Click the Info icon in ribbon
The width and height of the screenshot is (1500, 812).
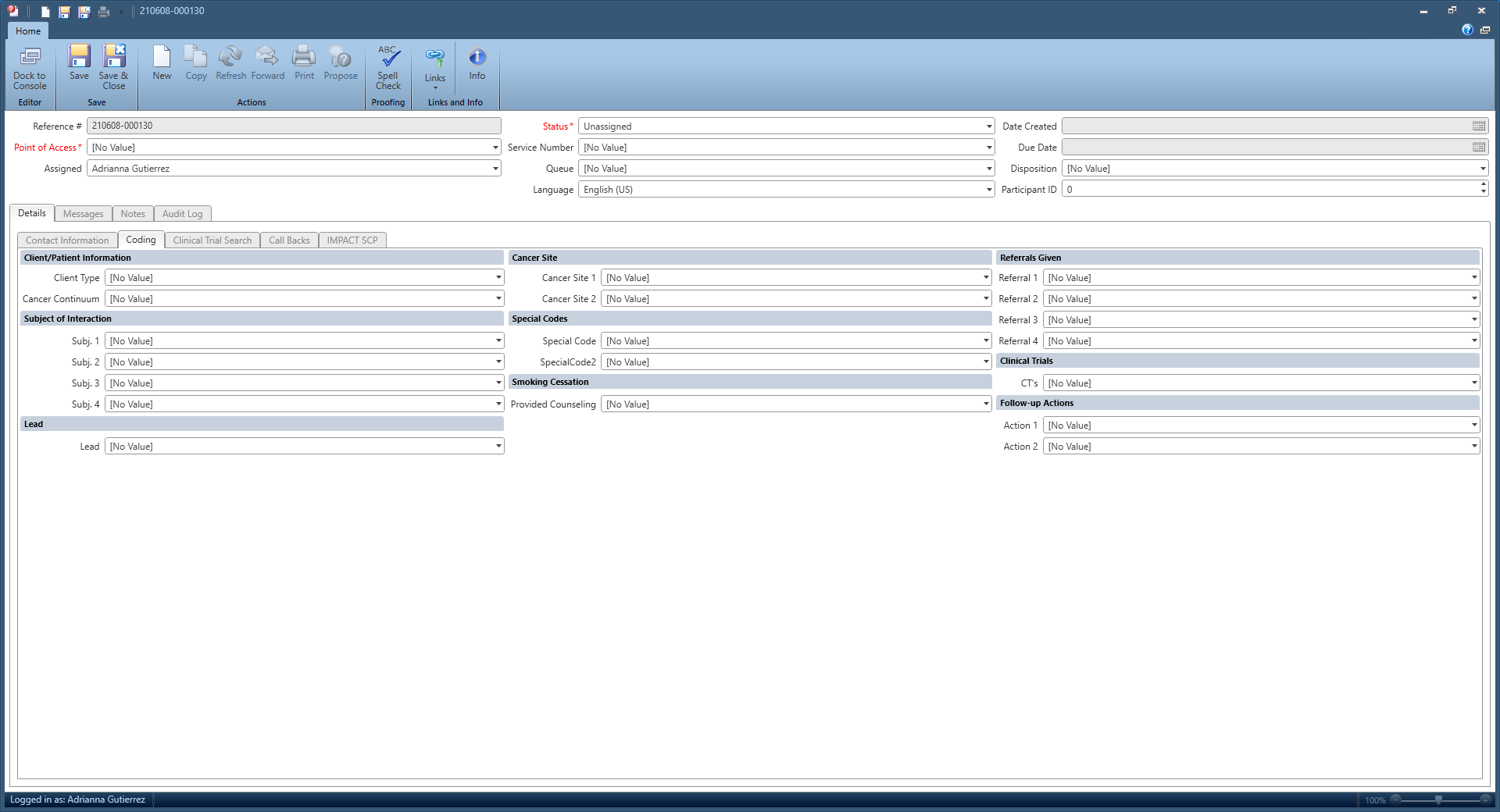[477, 57]
